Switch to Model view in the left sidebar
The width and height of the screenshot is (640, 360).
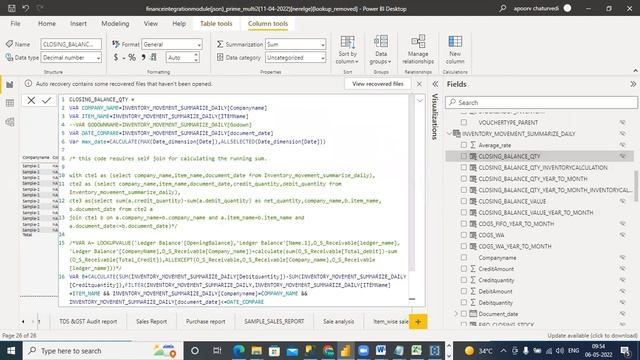[x=9, y=122]
